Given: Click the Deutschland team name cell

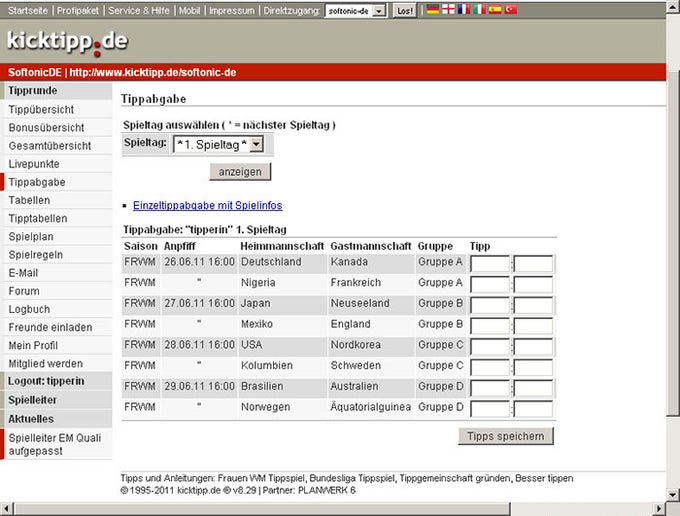Looking at the screenshot, I should [282, 262].
